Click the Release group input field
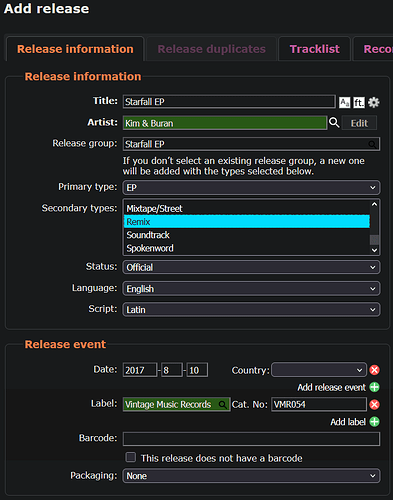Screen dimensions: 393x500 (251, 144)
